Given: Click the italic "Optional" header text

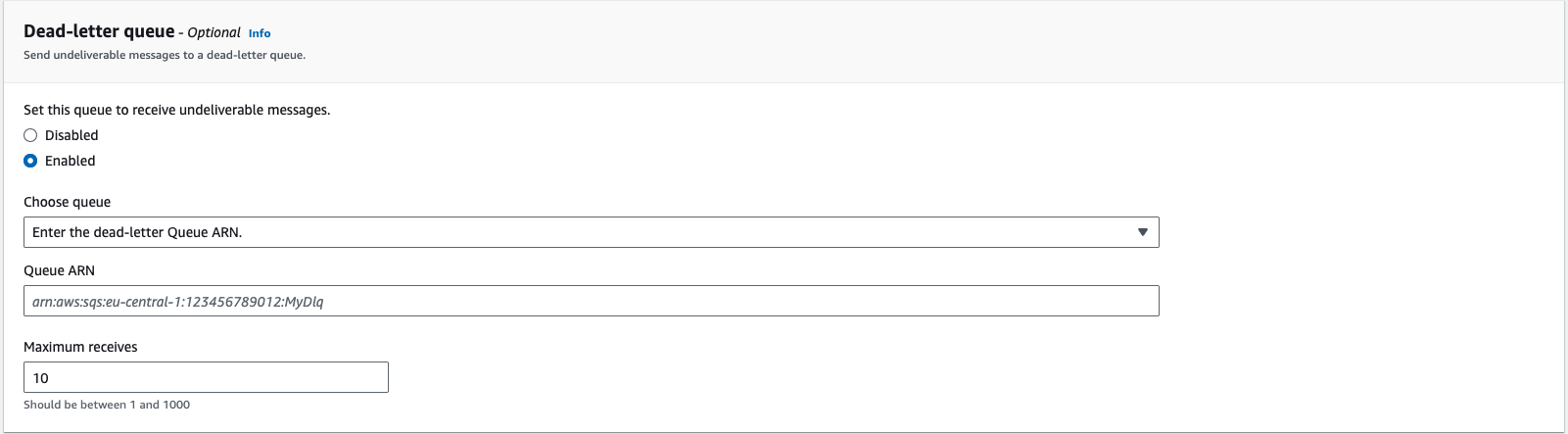Looking at the screenshot, I should (x=214, y=32).
